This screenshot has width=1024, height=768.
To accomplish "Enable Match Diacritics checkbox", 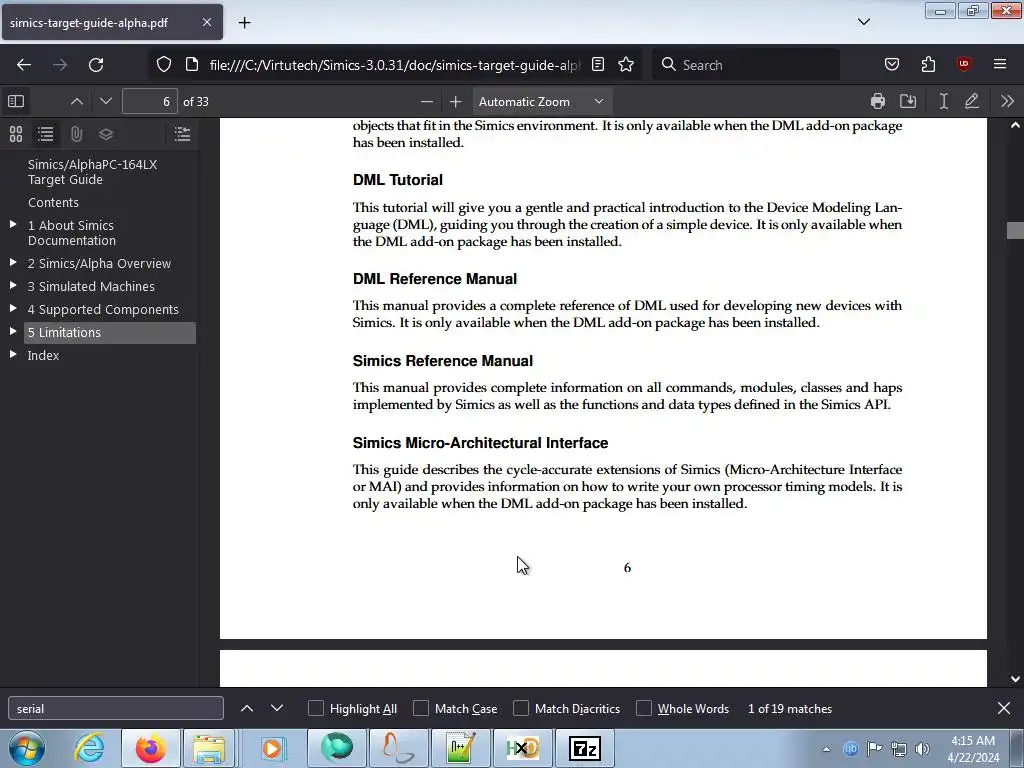I will point(521,709).
